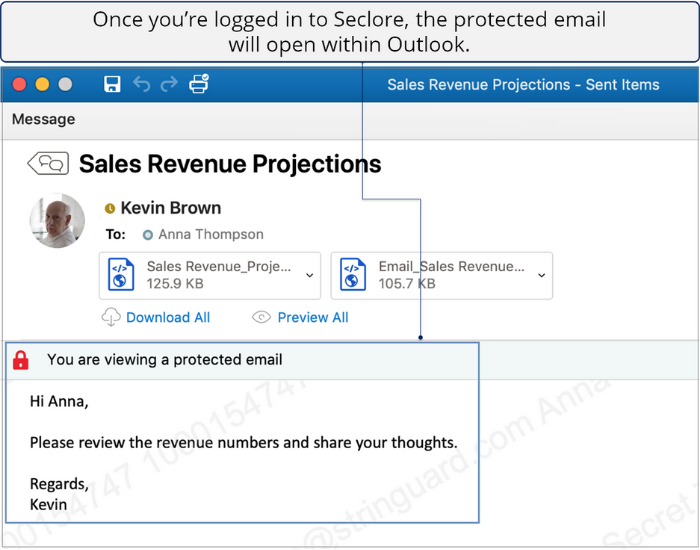Click Anna Thompson's presence status dot
This screenshot has width=700, height=550.
[148, 235]
